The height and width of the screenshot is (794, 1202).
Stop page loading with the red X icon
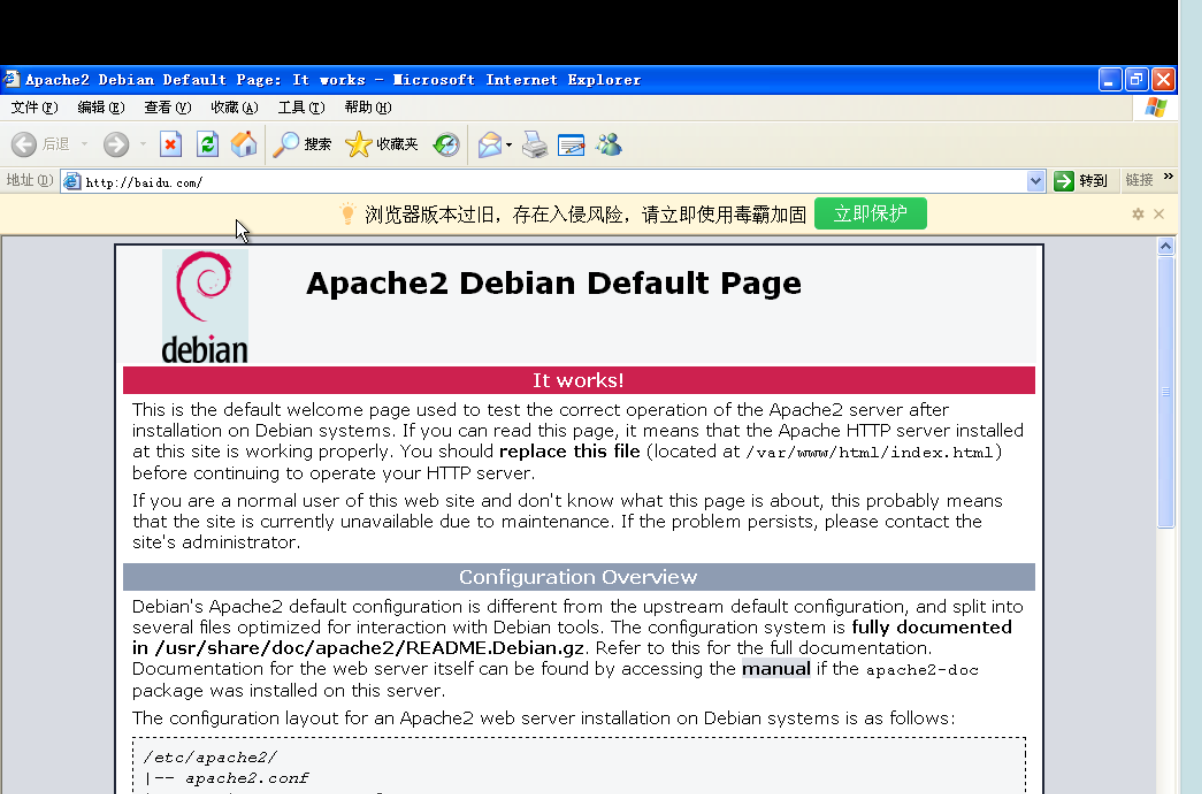(x=170, y=145)
